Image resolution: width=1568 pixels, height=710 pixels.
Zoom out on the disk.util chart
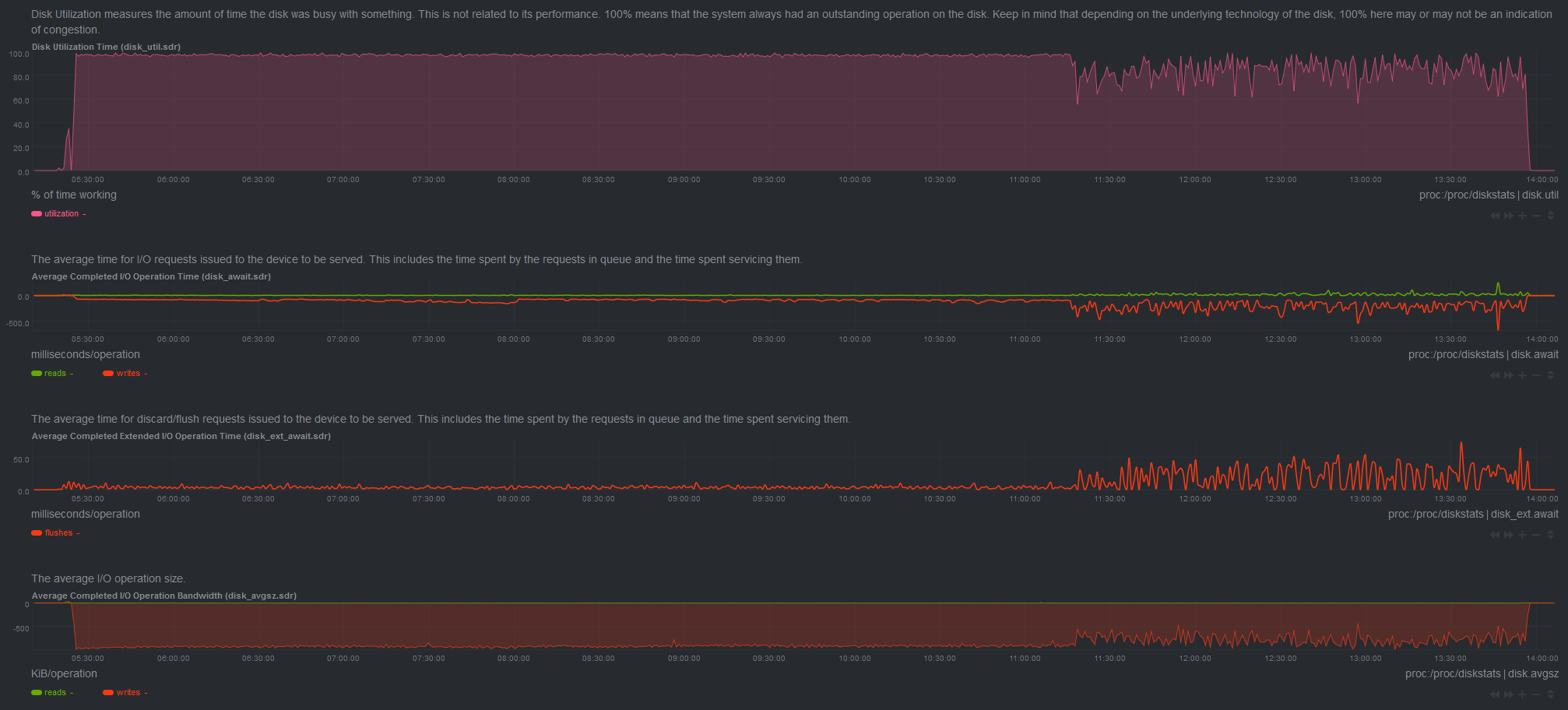click(1536, 216)
